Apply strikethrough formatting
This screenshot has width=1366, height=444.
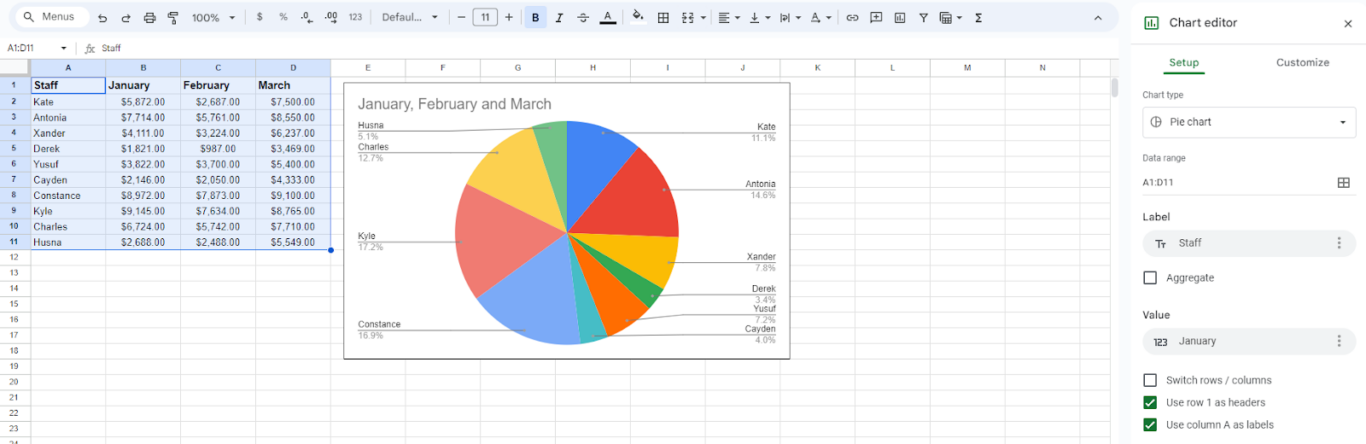click(x=583, y=18)
